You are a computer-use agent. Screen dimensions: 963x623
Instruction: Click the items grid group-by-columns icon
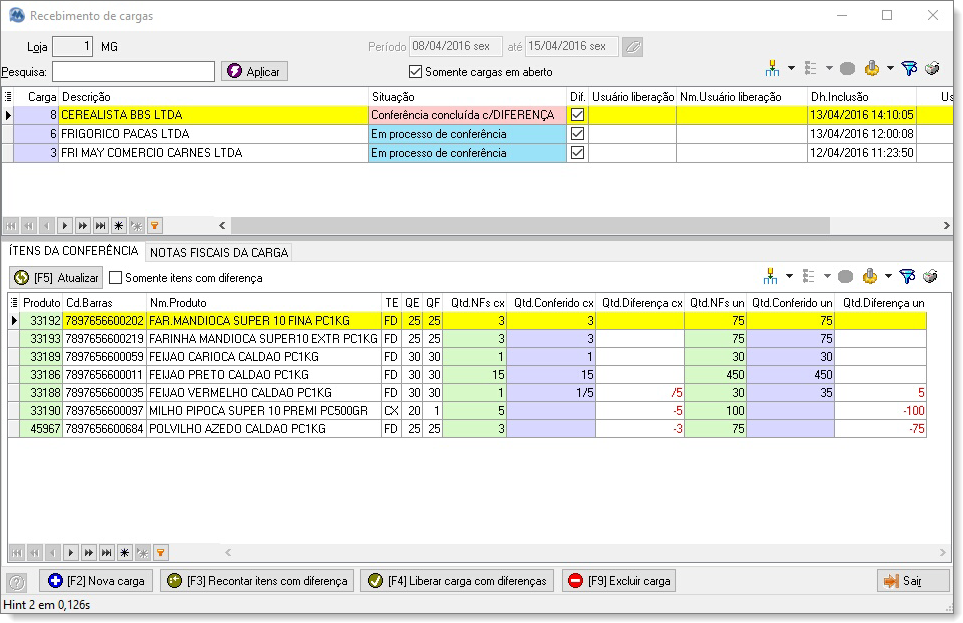pyautogui.click(x=770, y=276)
